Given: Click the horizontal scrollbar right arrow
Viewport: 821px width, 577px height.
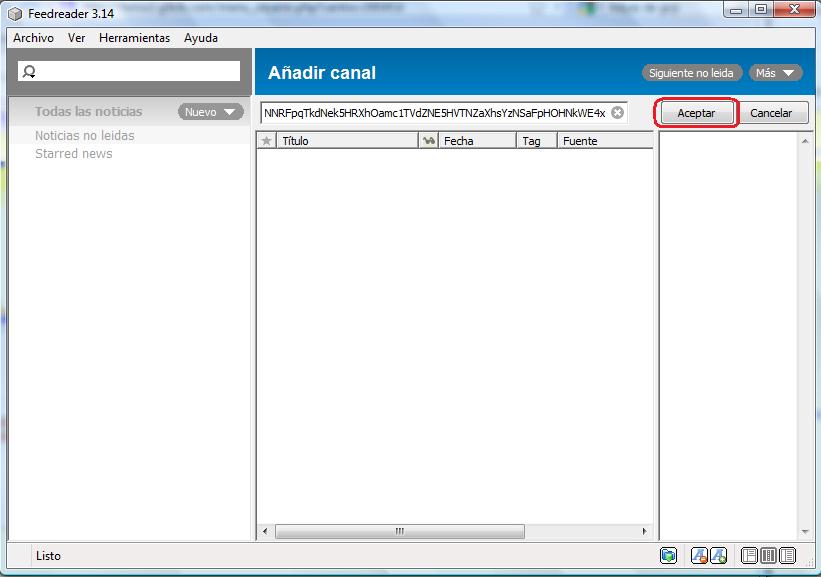Looking at the screenshot, I should (645, 531).
